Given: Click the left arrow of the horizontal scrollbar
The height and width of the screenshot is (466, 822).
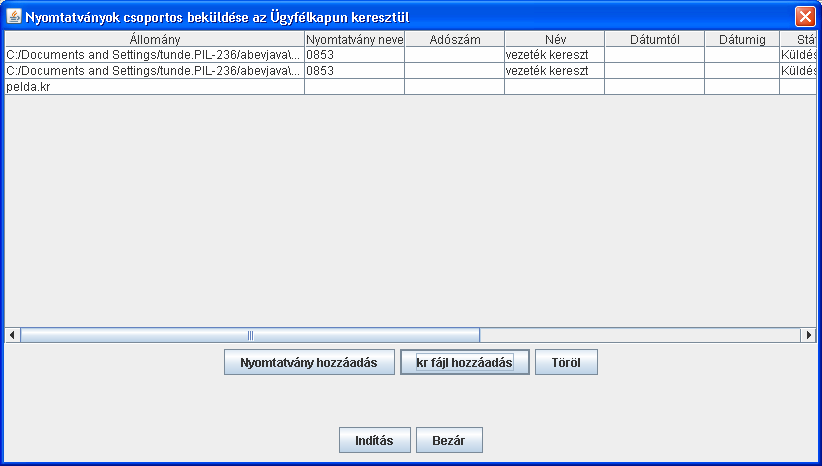Looking at the screenshot, I should coord(13,334).
